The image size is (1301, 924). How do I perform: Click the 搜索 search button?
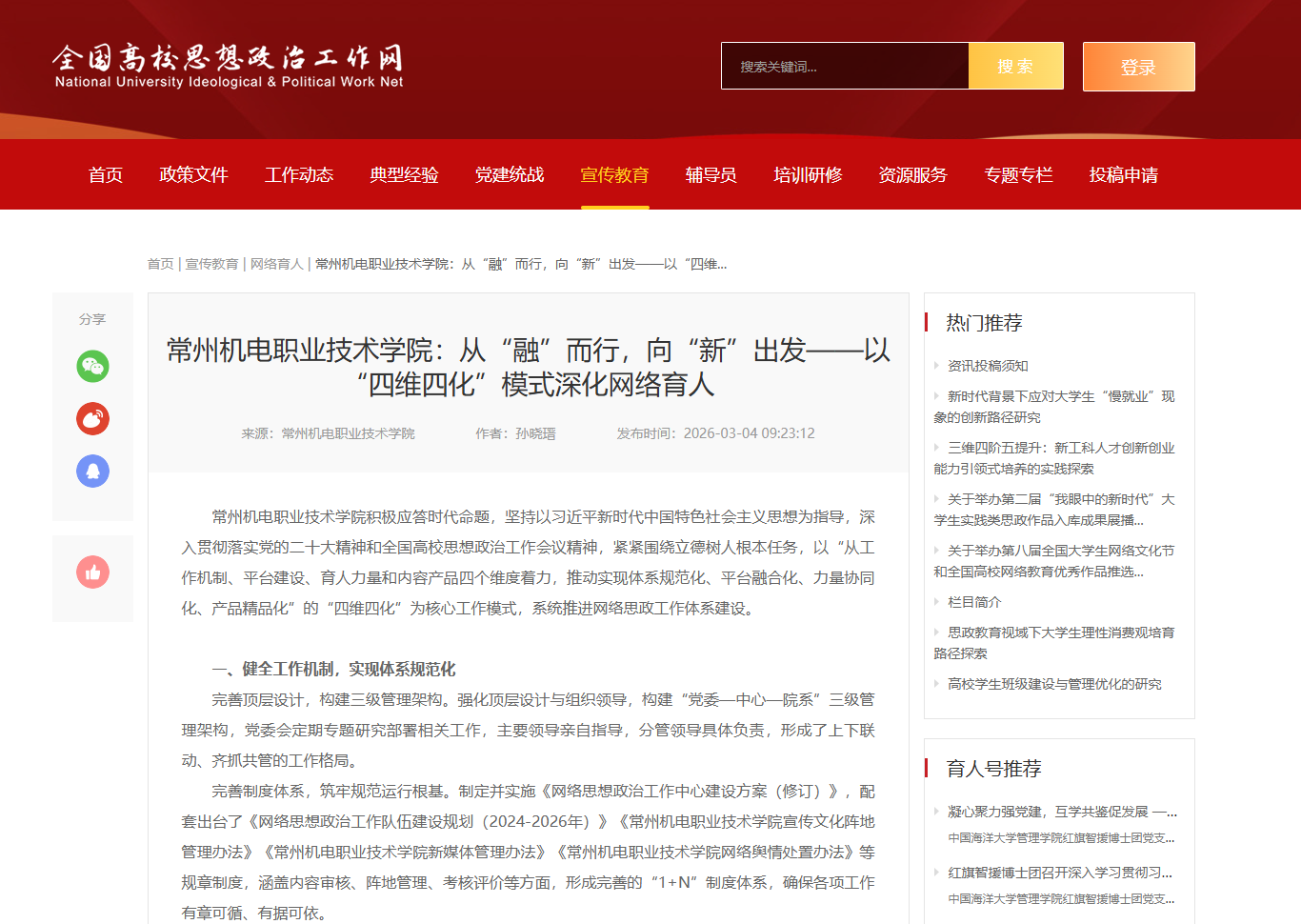[x=1015, y=66]
